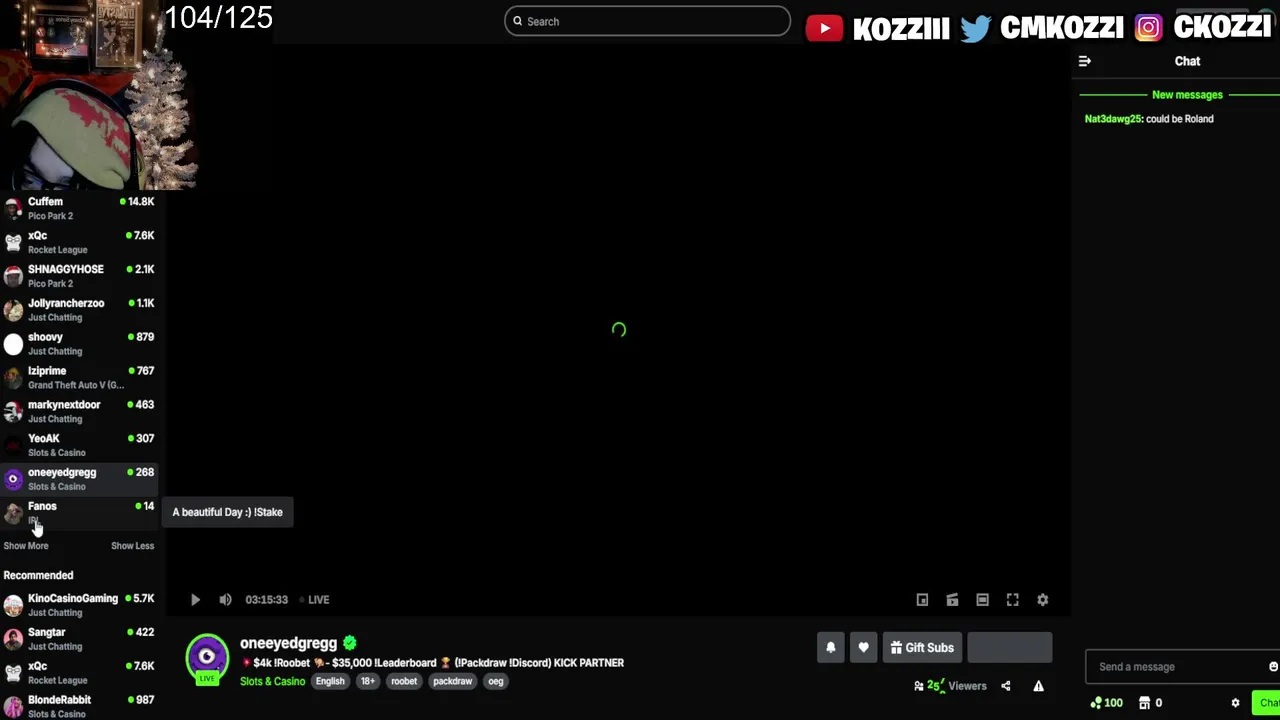Click the verified badge beside oneeyedgregg
Screen dimensions: 1280x720
[x=350, y=643]
